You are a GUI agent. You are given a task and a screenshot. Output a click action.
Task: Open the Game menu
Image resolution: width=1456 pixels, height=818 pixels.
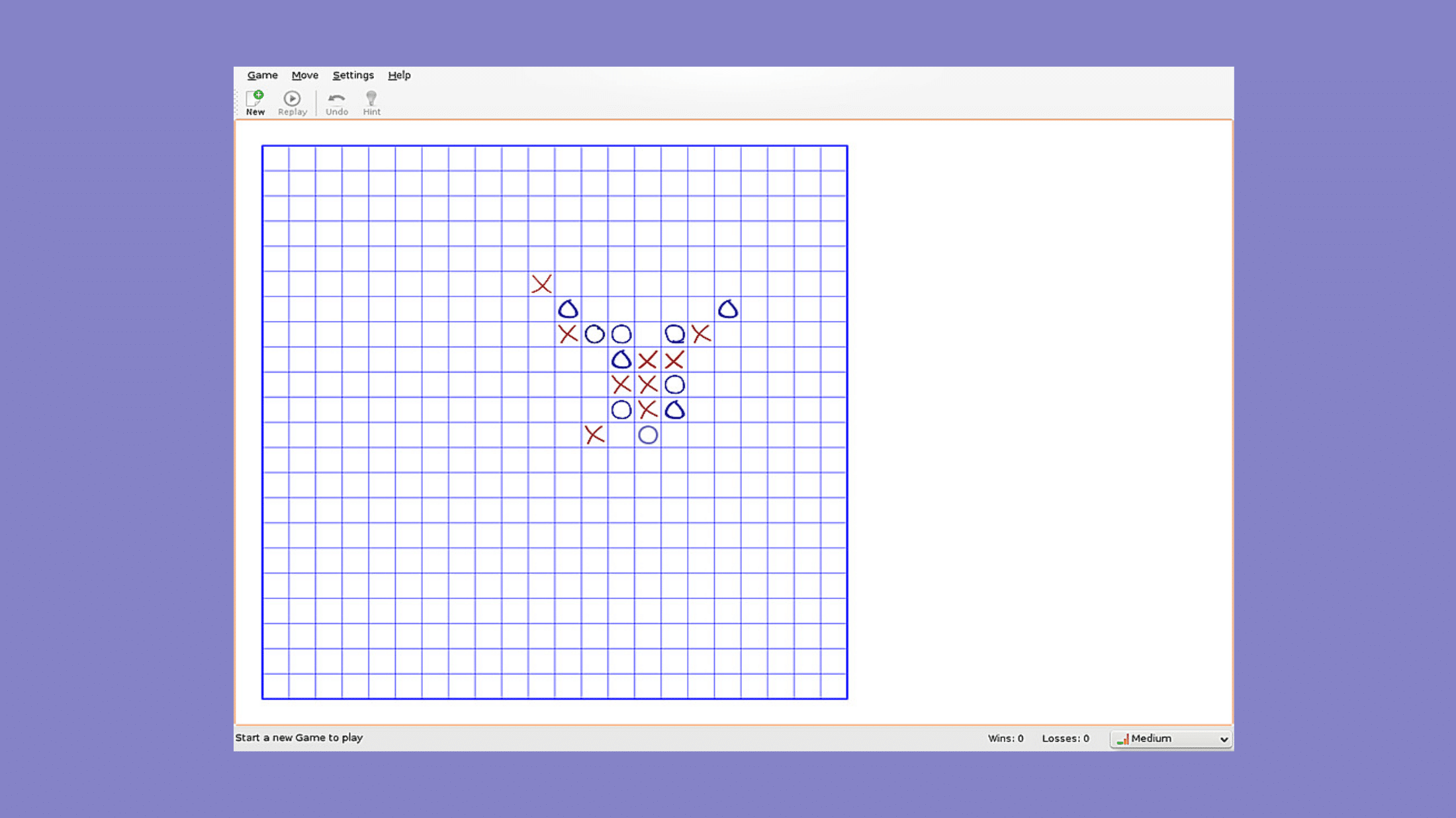[x=262, y=75]
